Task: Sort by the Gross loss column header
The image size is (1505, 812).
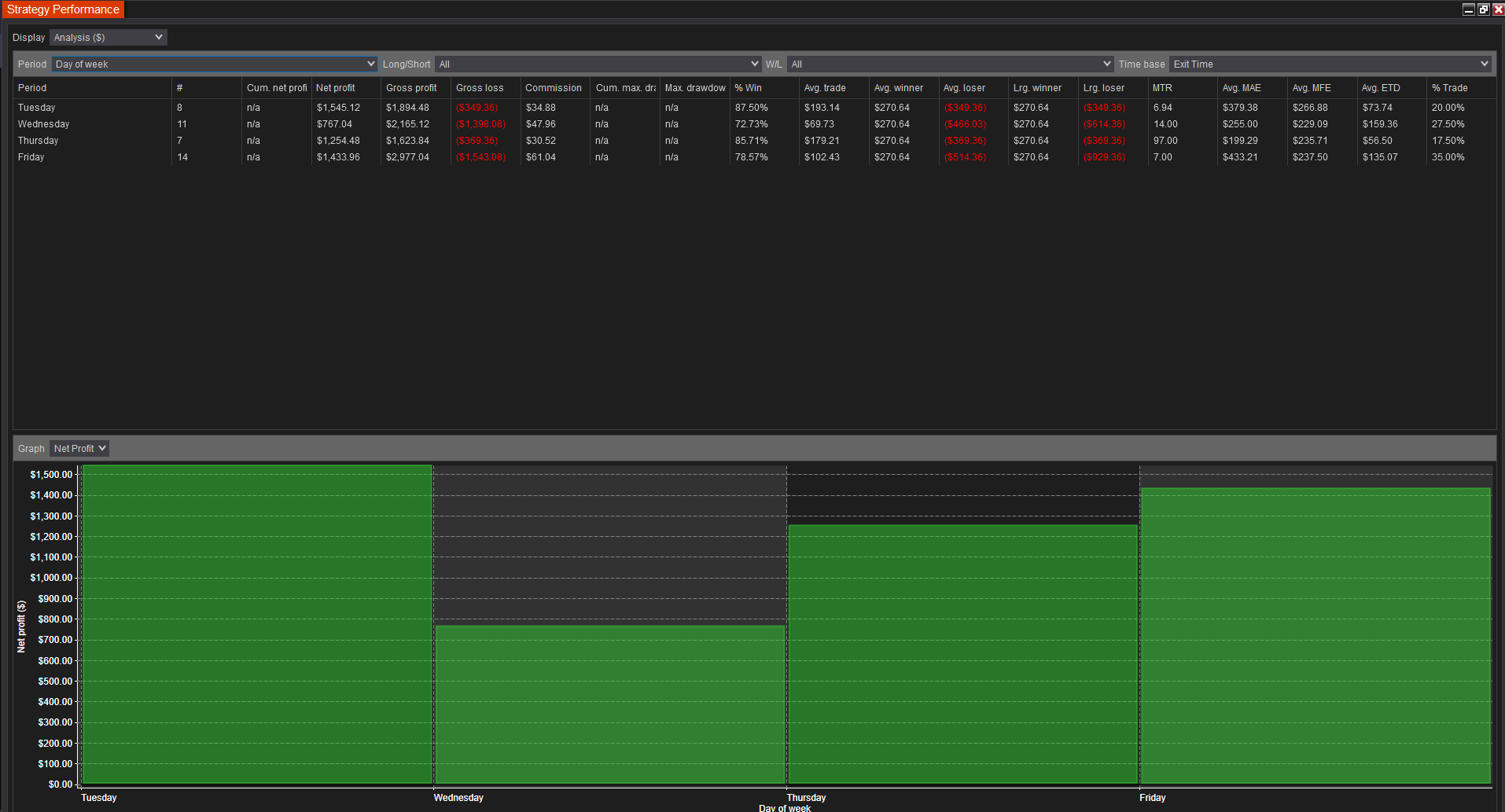Action: 486,88
